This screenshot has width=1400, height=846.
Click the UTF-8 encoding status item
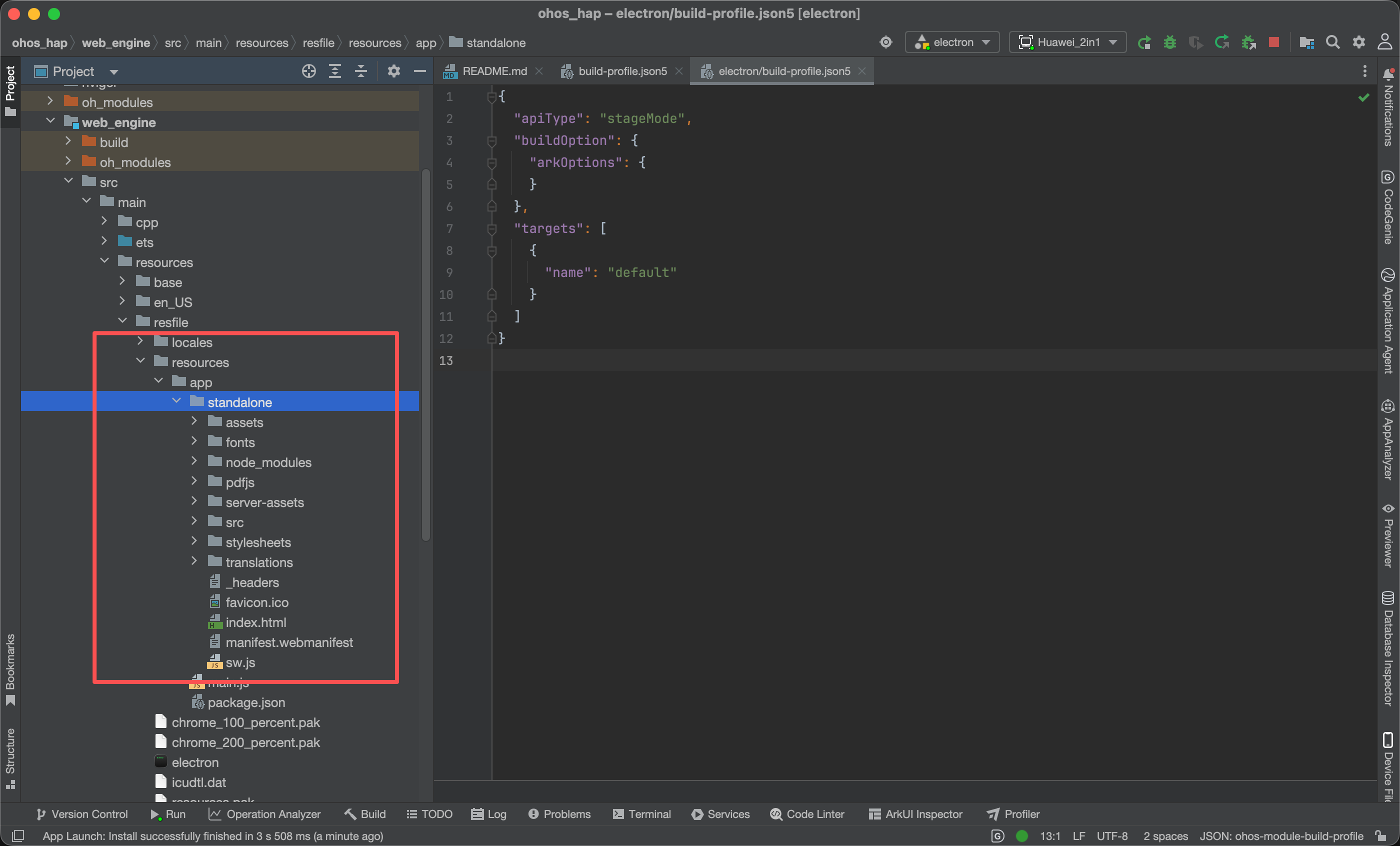(x=1112, y=836)
